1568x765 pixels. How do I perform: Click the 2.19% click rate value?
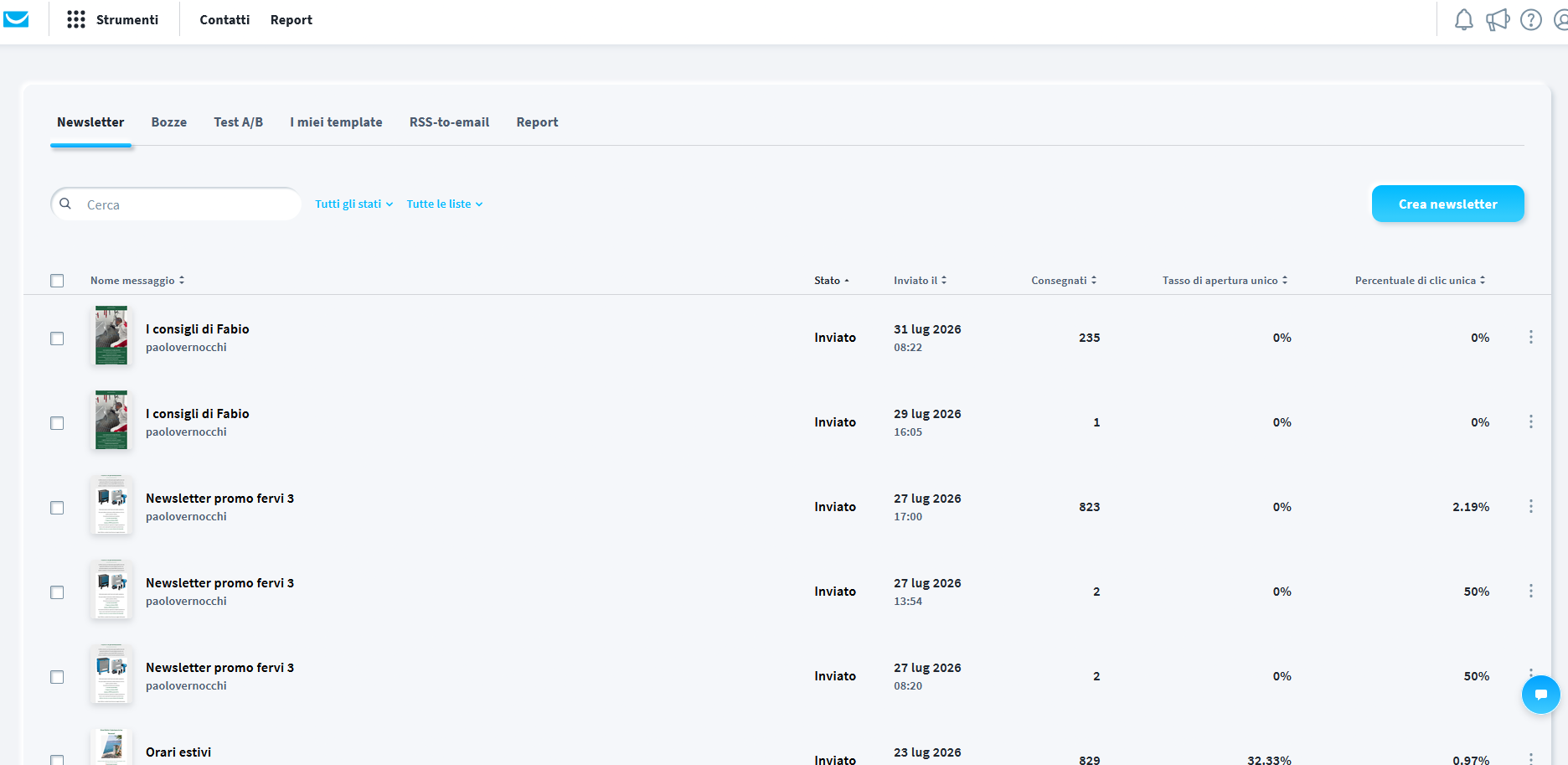point(1471,507)
